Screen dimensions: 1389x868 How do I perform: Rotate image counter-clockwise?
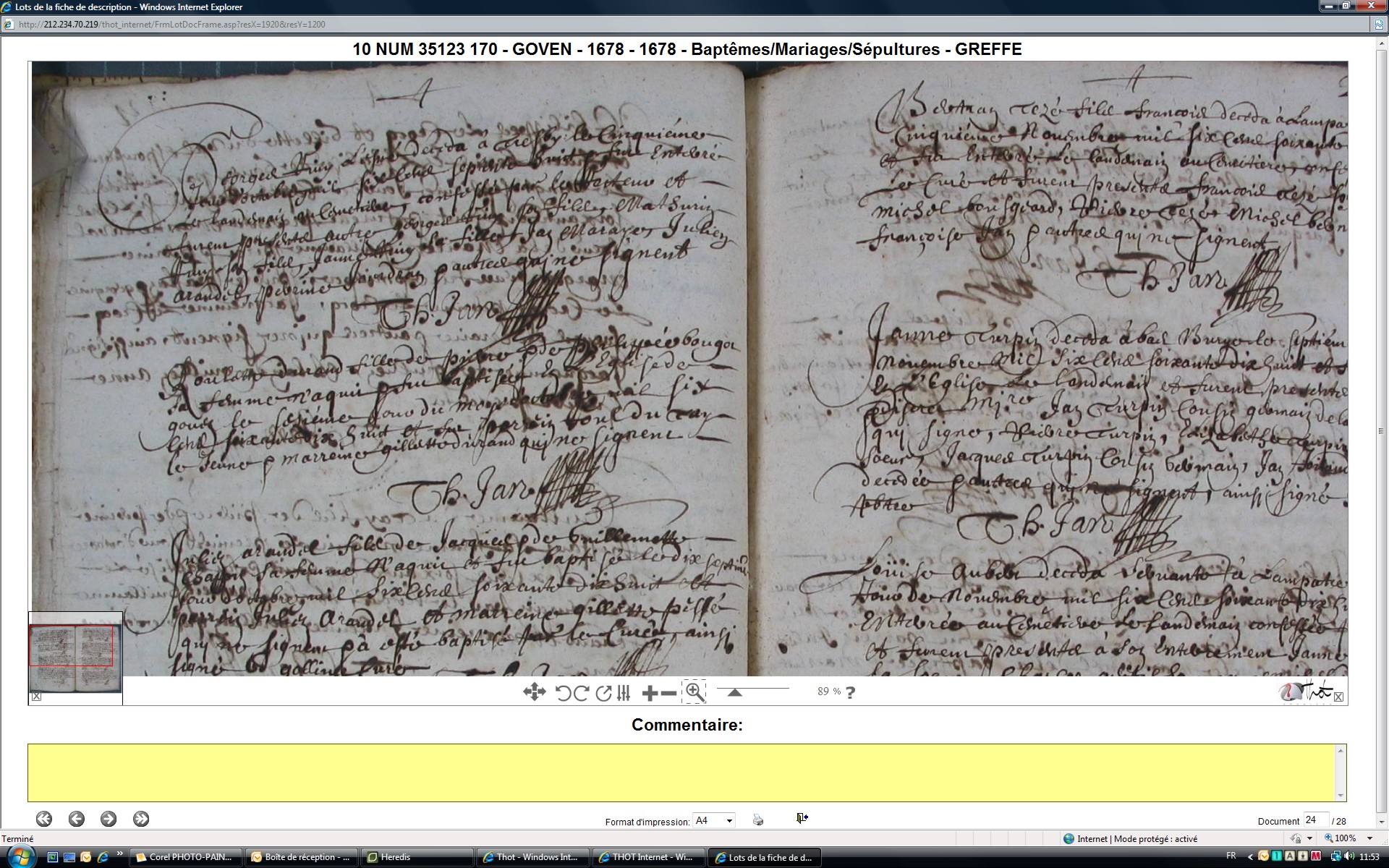pyautogui.click(x=563, y=693)
